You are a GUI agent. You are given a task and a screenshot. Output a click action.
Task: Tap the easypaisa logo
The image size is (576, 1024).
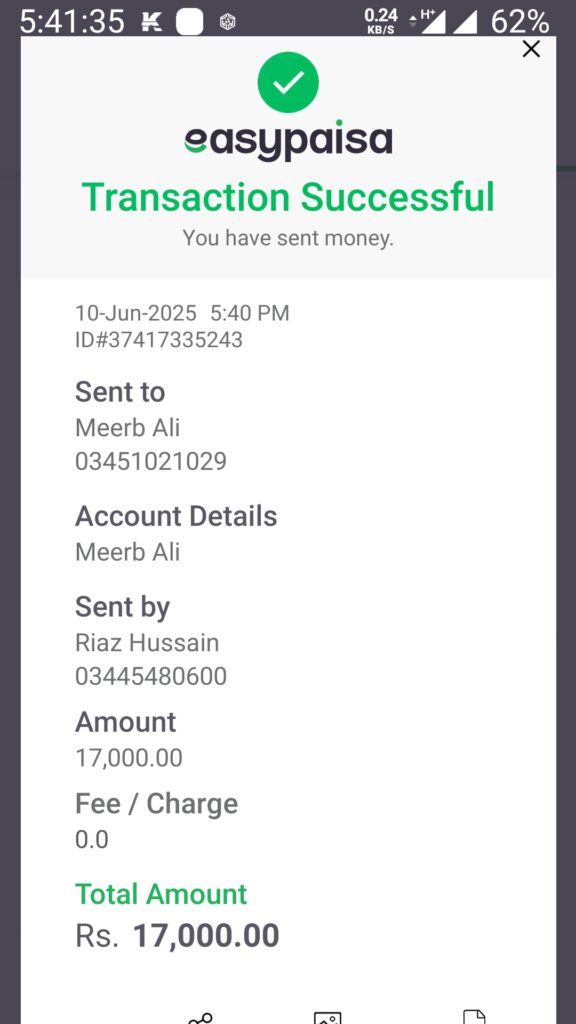(288, 140)
